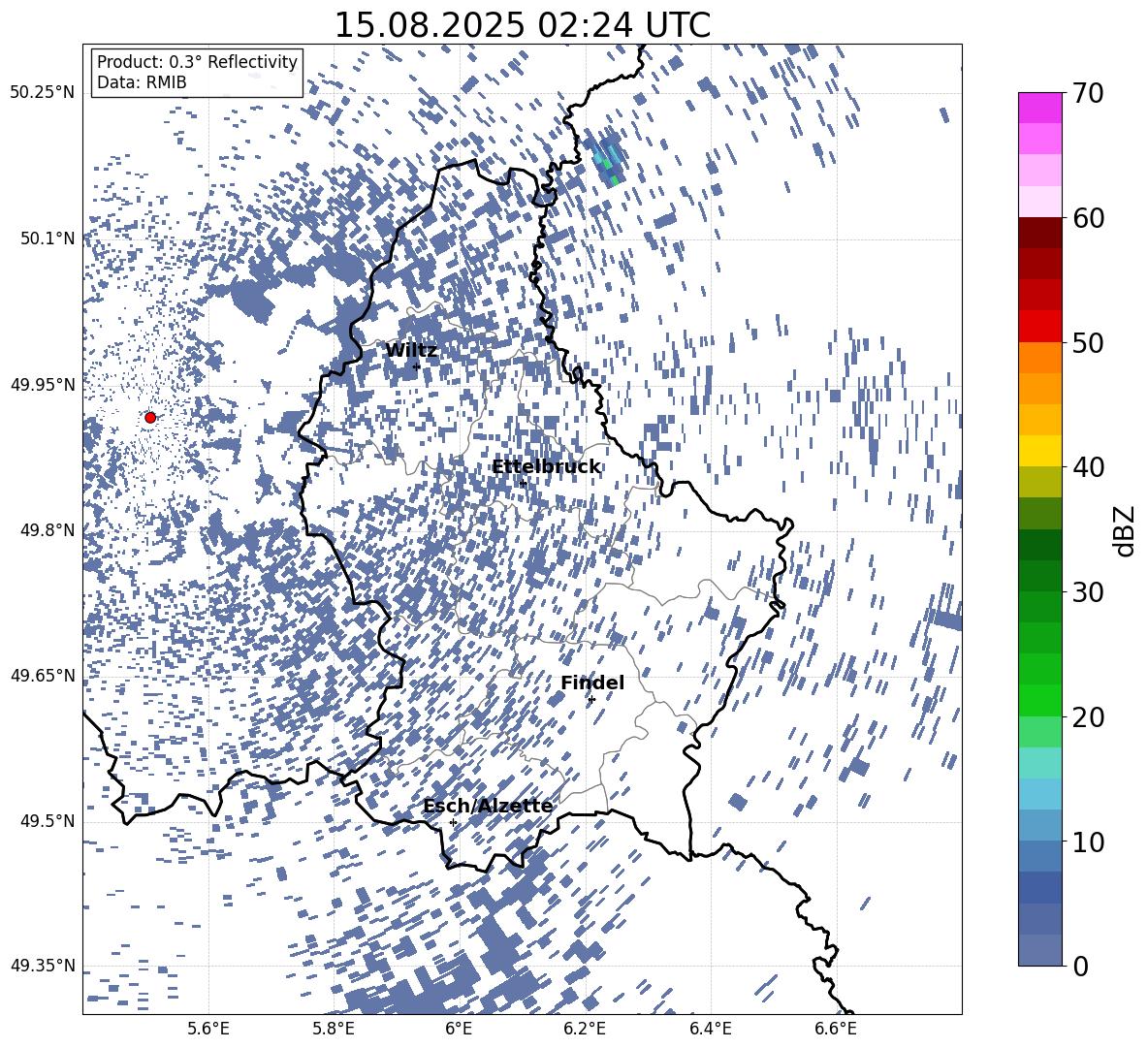Click the 6.6°E longitude label
This screenshot has height=1048, width=1148.
836,1029
